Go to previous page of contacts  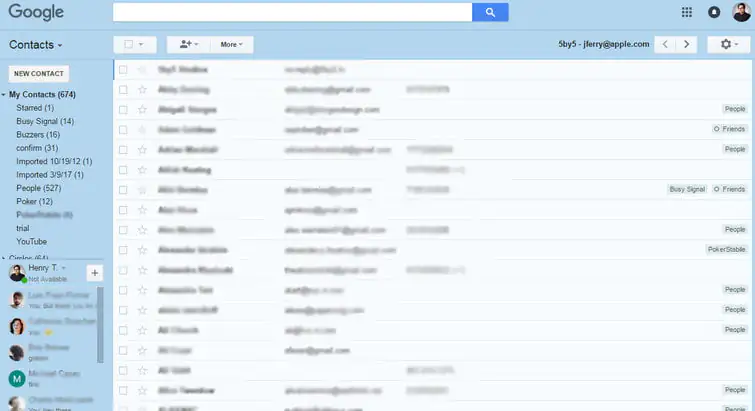coord(665,44)
